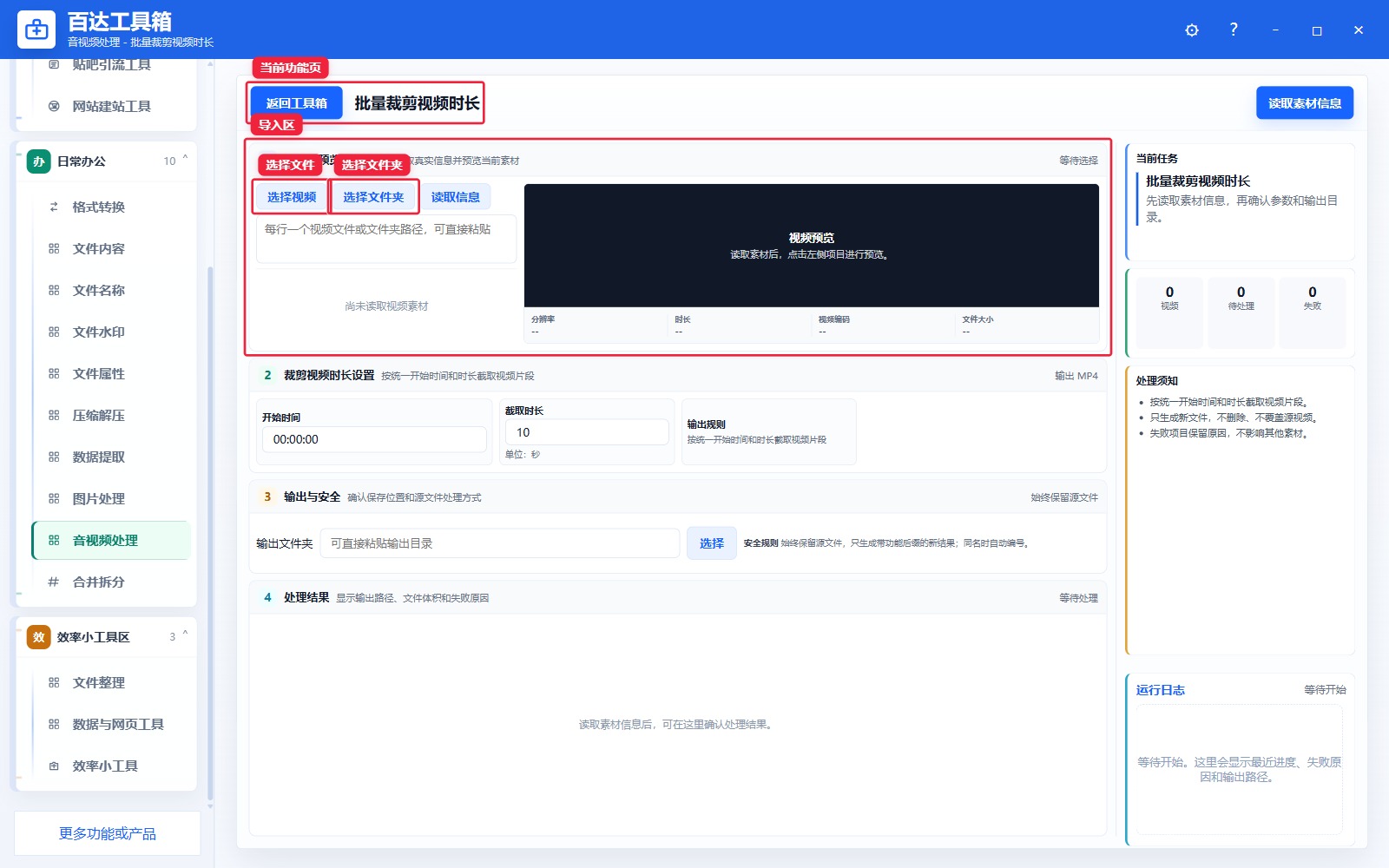
Task: Click 选择视频 button
Action: click(292, 197)
